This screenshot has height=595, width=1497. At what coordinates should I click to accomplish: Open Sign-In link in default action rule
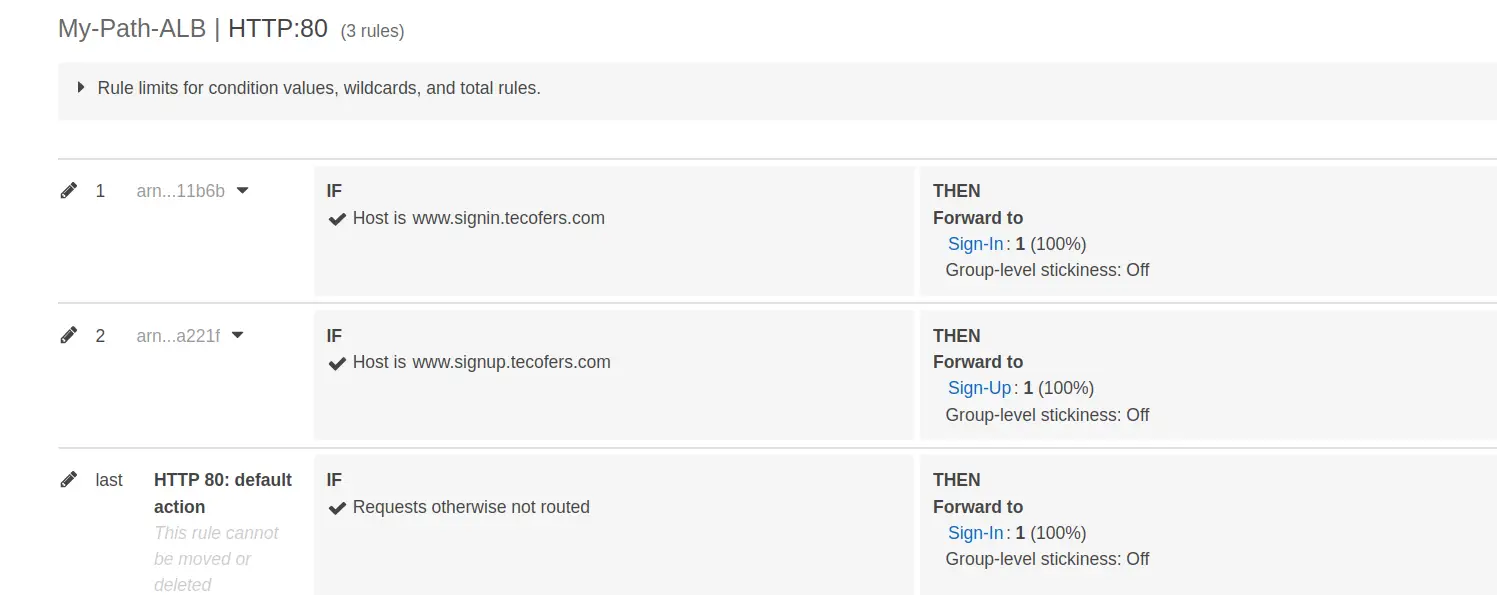point(975,532)
